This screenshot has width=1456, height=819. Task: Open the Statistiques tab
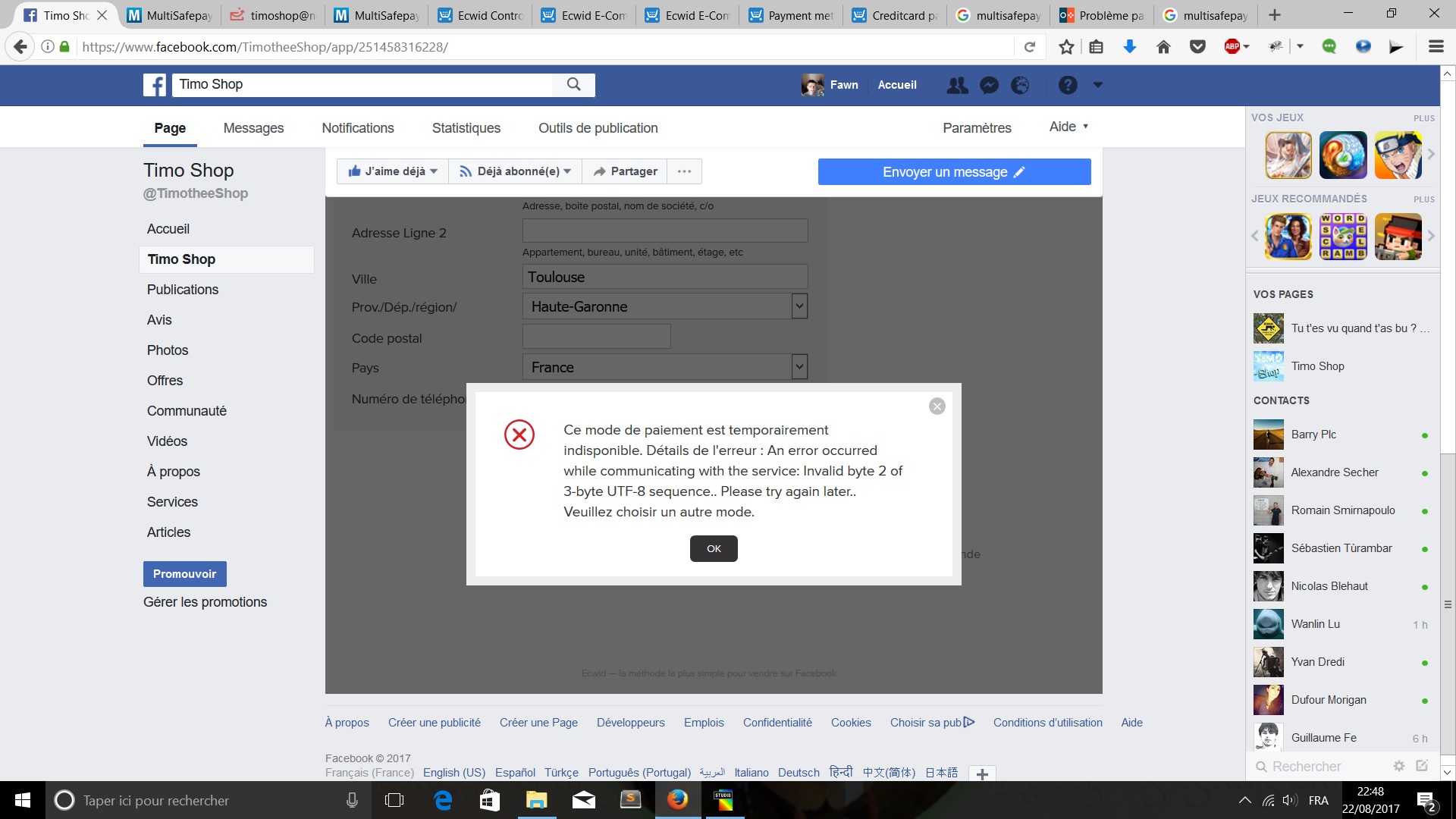point(466,128)
